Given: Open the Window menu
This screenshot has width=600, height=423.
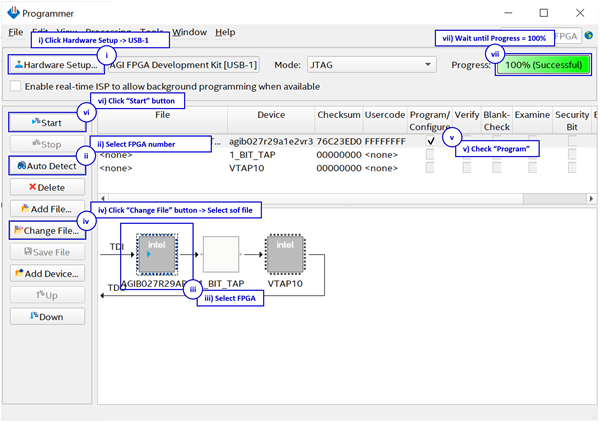Looking at the screenshot, I should pyautogui.click(x=189, y=32).
